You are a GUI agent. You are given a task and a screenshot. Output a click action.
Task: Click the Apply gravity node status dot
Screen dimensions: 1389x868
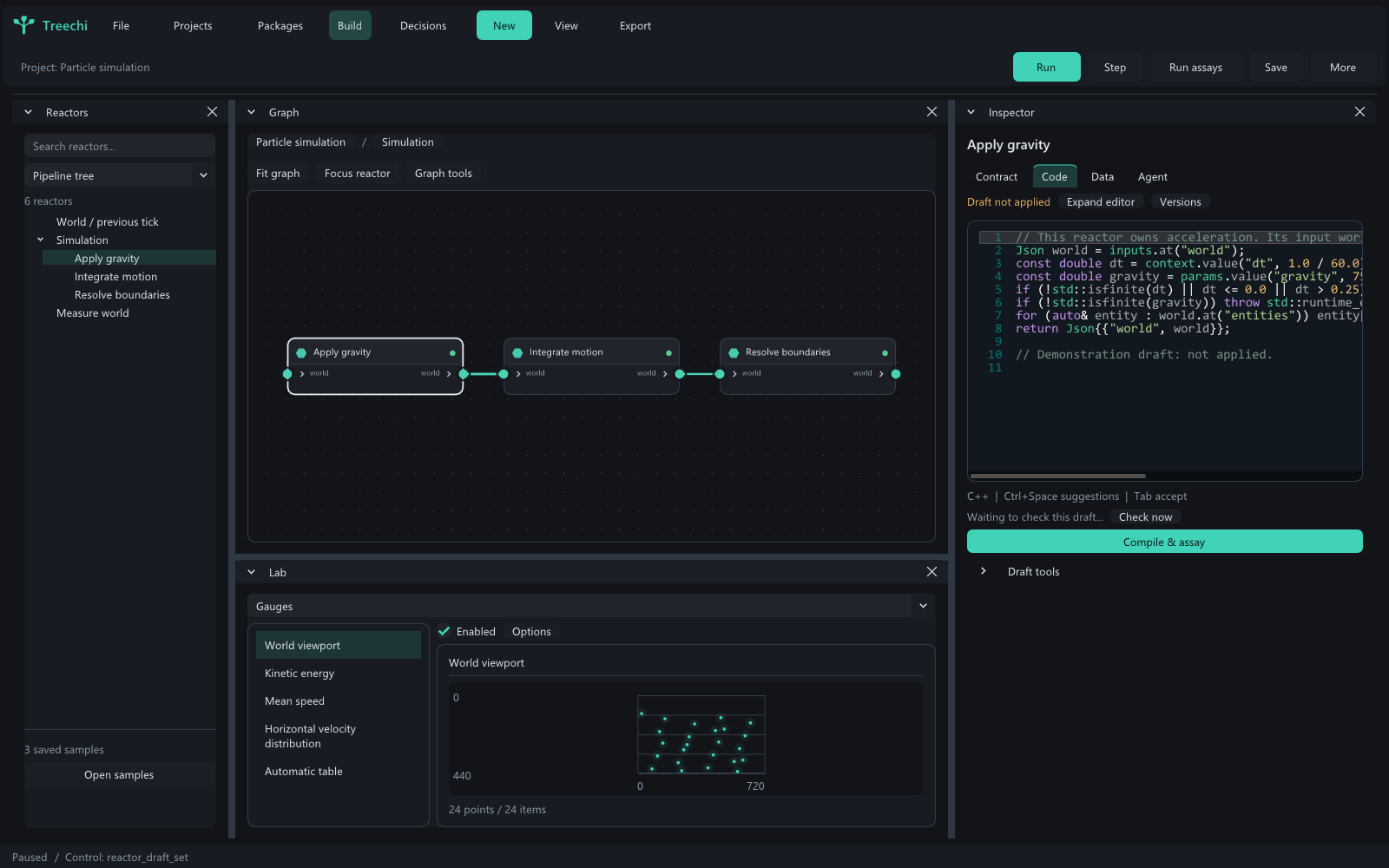tap(452, 353)
